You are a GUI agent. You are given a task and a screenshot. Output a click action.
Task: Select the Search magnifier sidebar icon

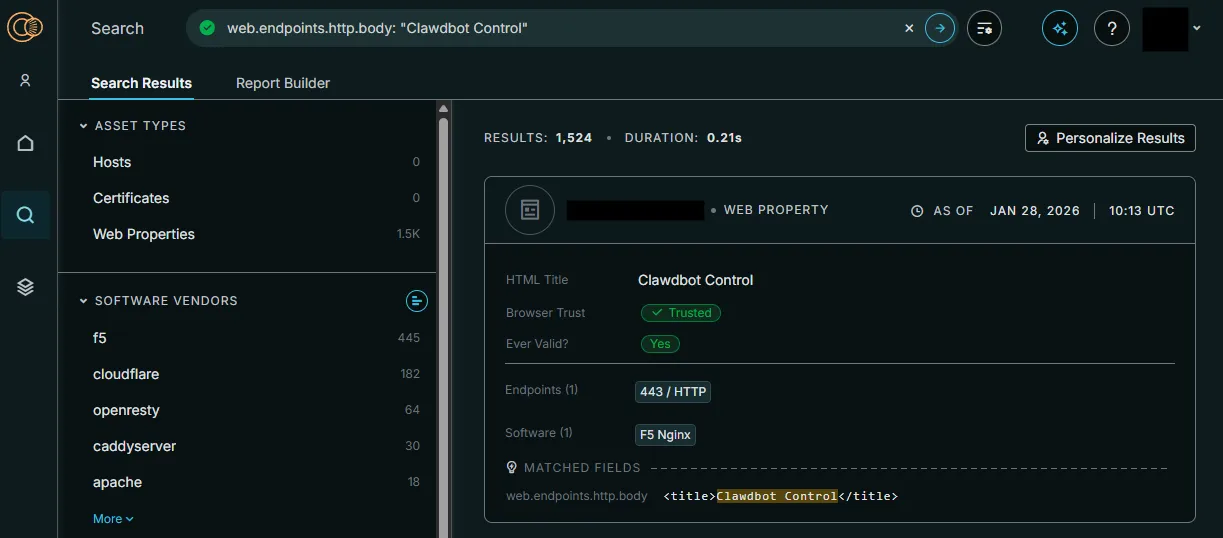point(26,215)
